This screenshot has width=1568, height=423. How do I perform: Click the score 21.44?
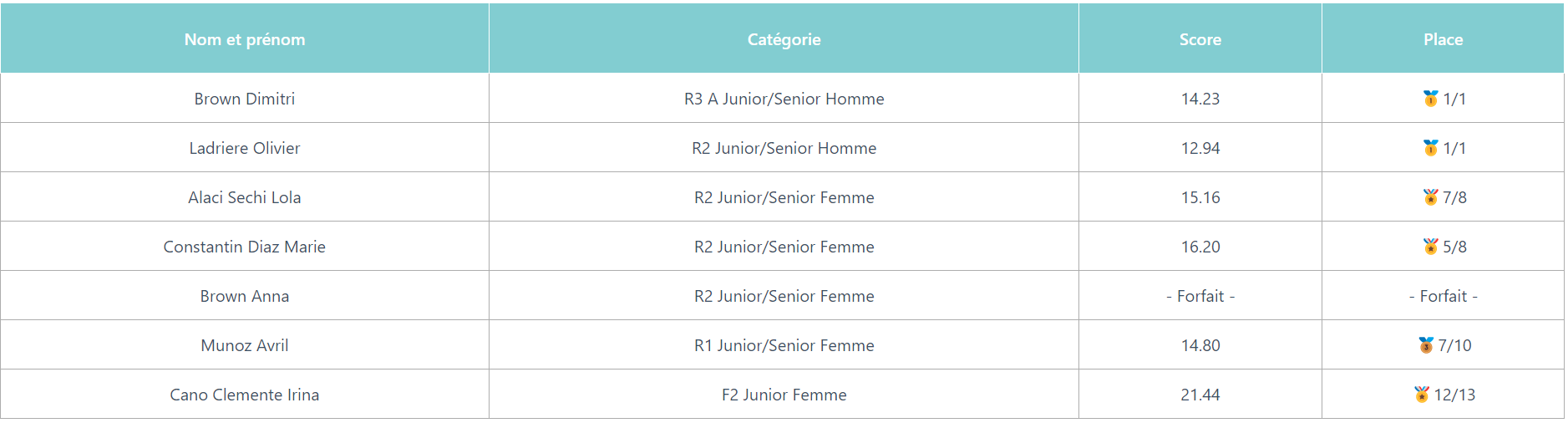click(1200, 395)
